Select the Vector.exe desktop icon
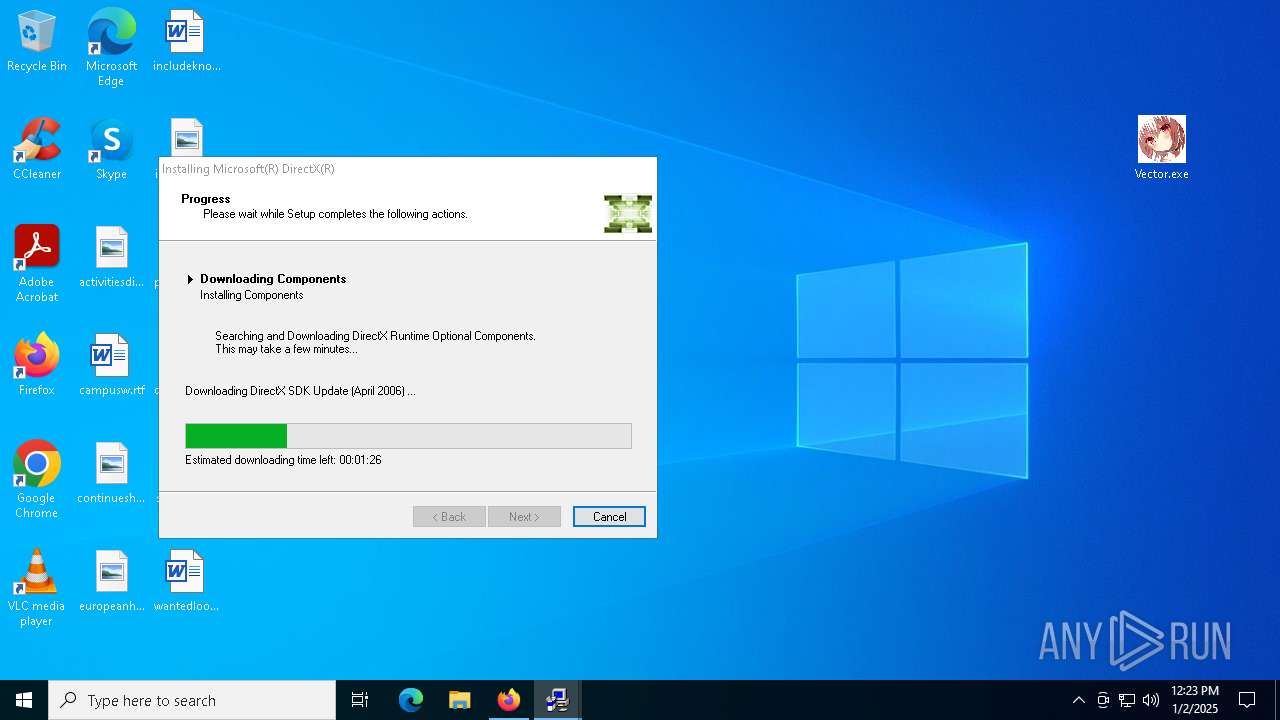This screenshot has height=720, width=1280. (1161, 148)
